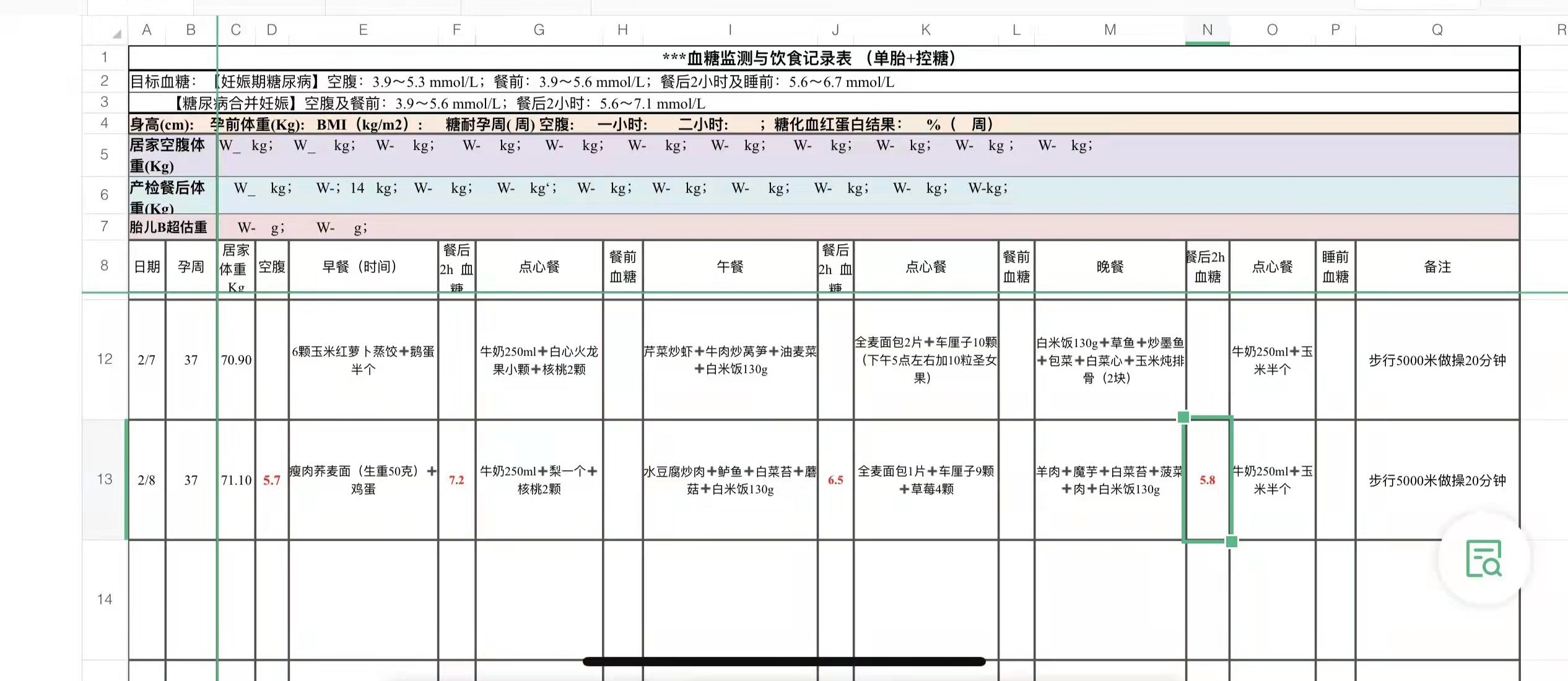
Task: Click the 2/7 date cell
Action: coord(147,360)
